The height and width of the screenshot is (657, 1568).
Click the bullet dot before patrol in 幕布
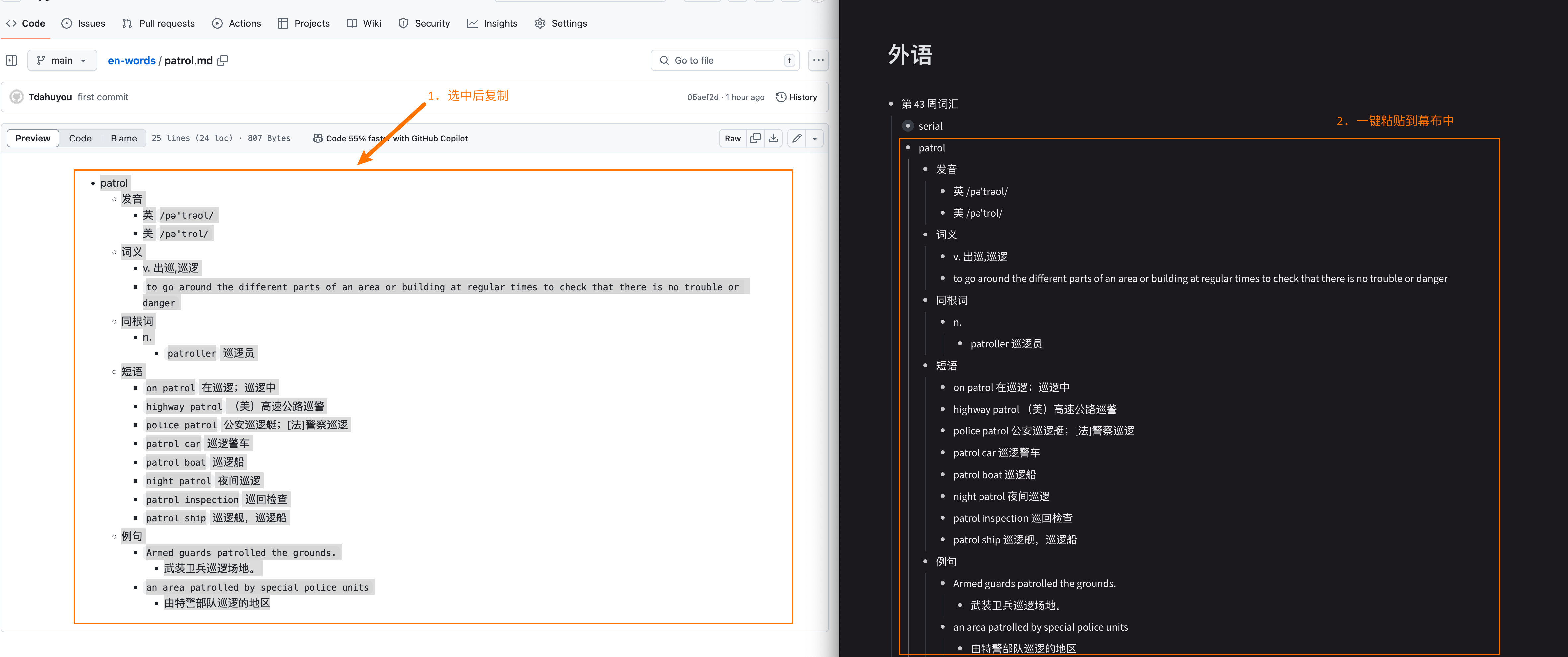click(908, 148)
